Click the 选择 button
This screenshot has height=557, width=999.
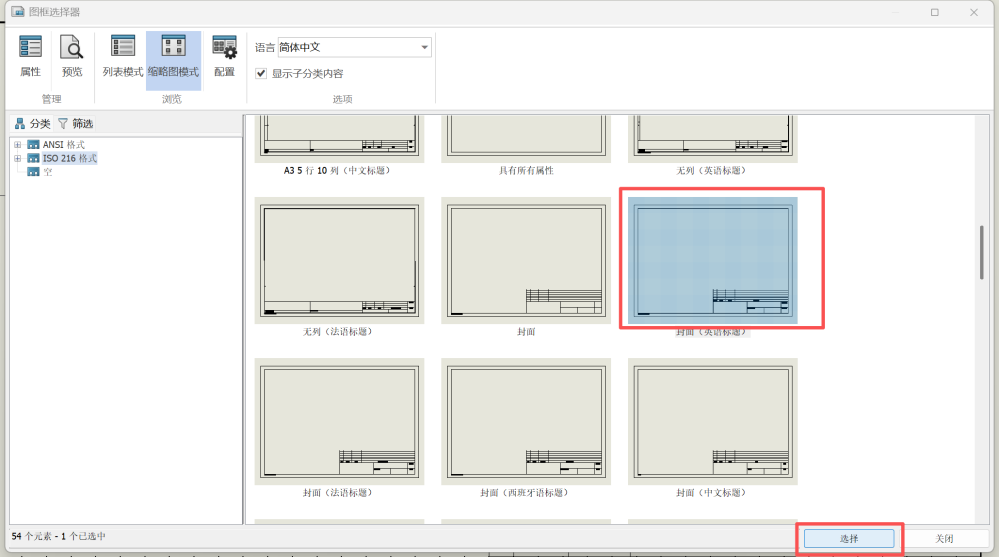[x=849, y=538]
